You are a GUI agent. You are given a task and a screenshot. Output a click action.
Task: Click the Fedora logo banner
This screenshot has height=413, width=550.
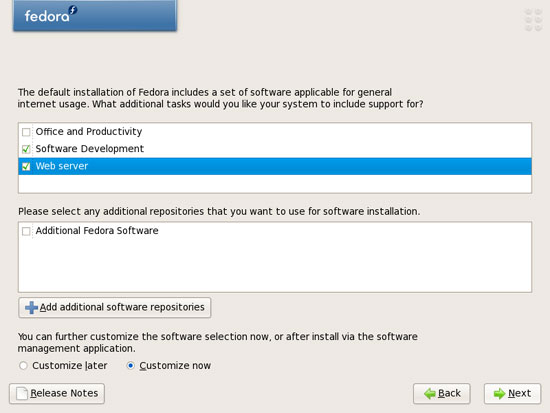[95, 15]
